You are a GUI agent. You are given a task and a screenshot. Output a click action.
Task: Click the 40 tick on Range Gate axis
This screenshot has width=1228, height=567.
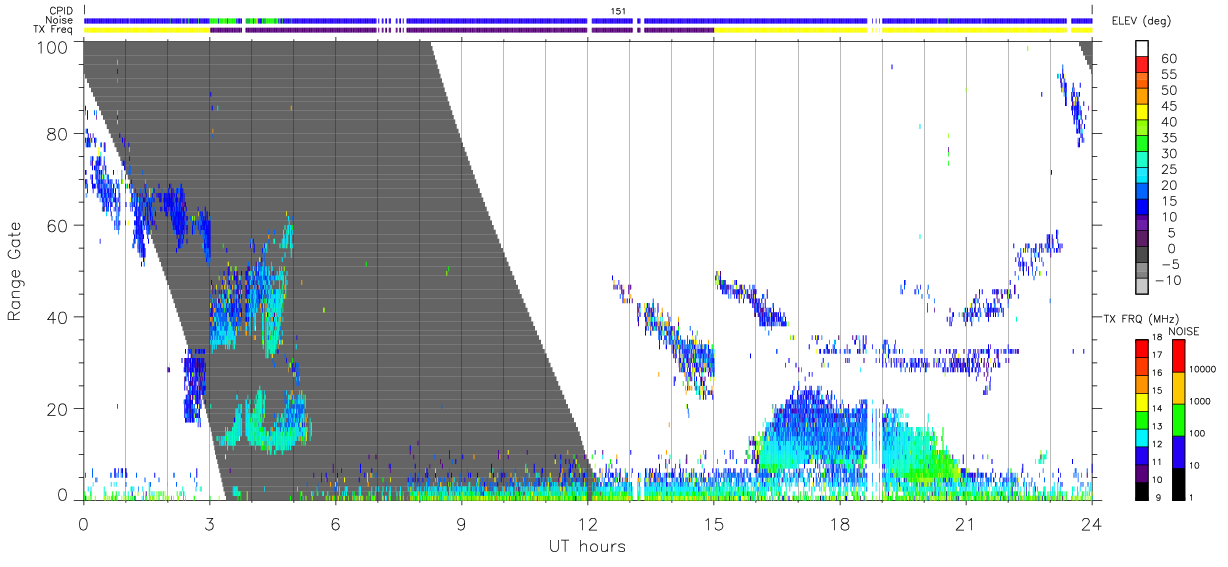tap(59, 317)
